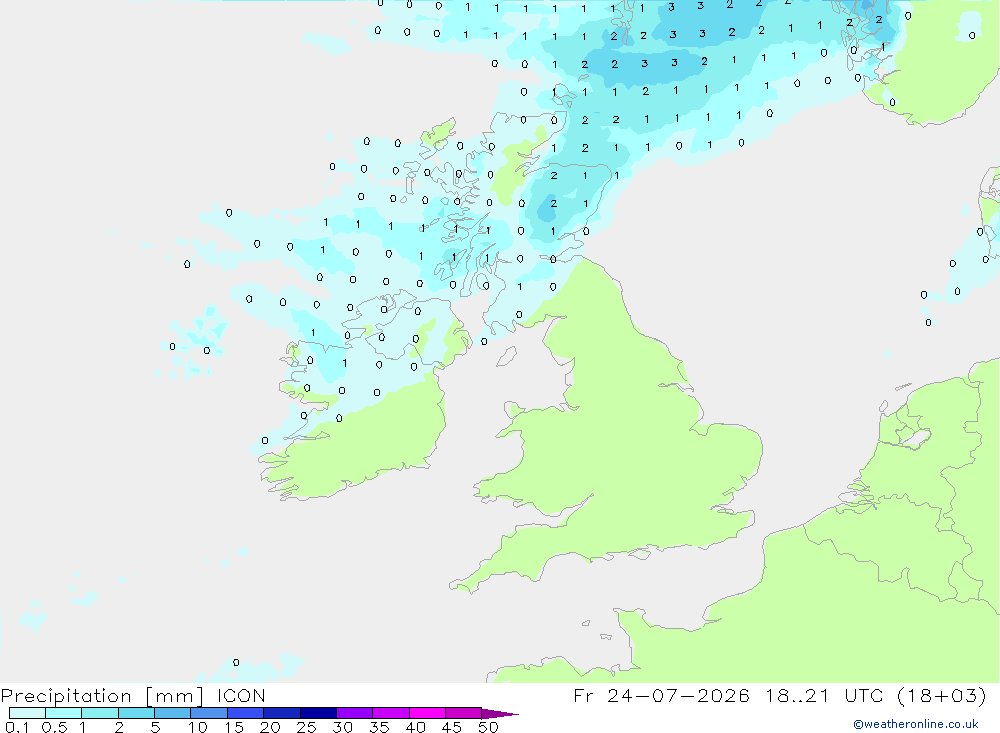Viewport: 1000px width, 733px height.
Task: Select the 30–35 mm purple legend swatch
Action: (355, 713)
